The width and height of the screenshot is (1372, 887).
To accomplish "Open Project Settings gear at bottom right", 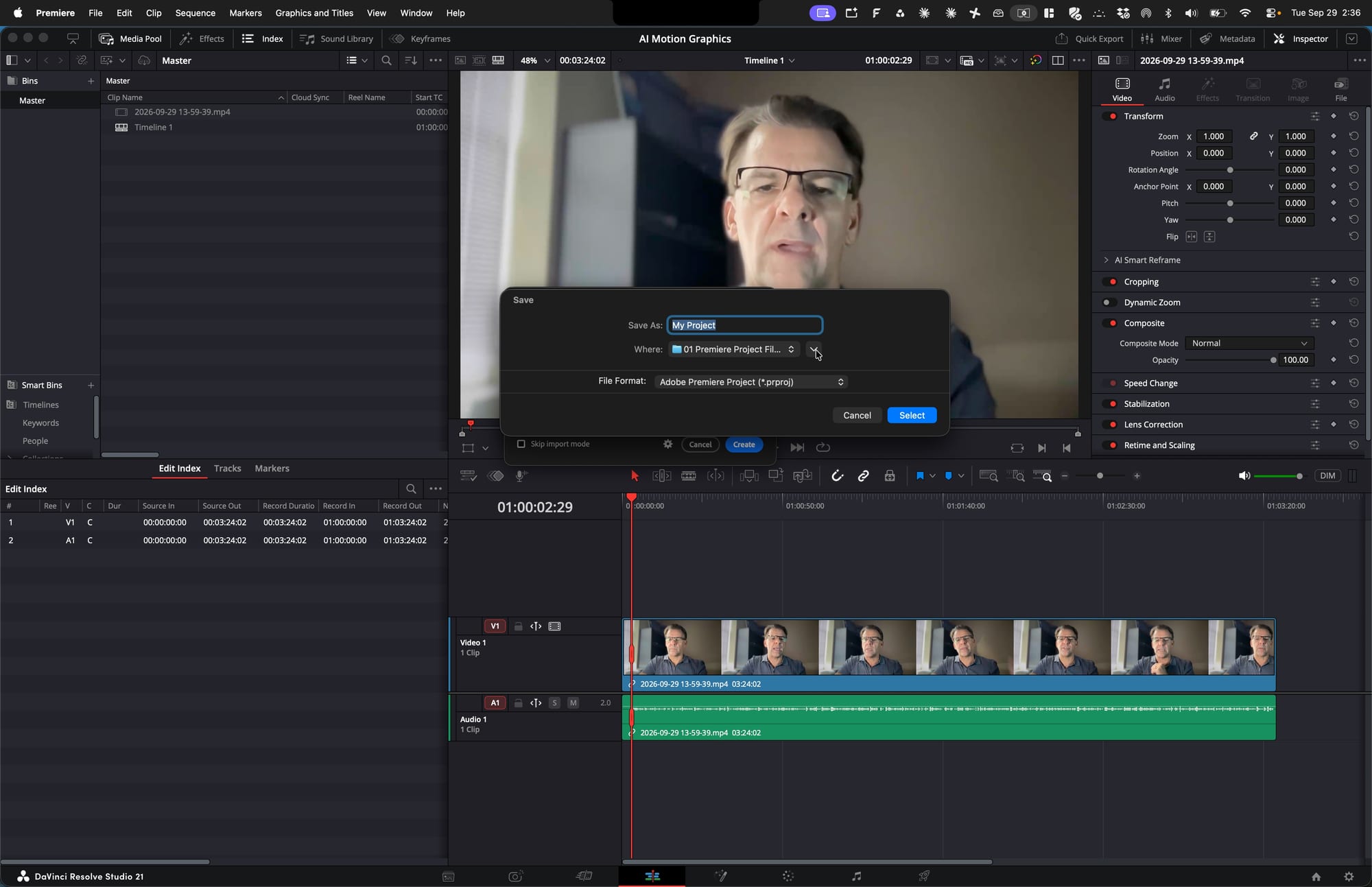I will point(1349,877).
